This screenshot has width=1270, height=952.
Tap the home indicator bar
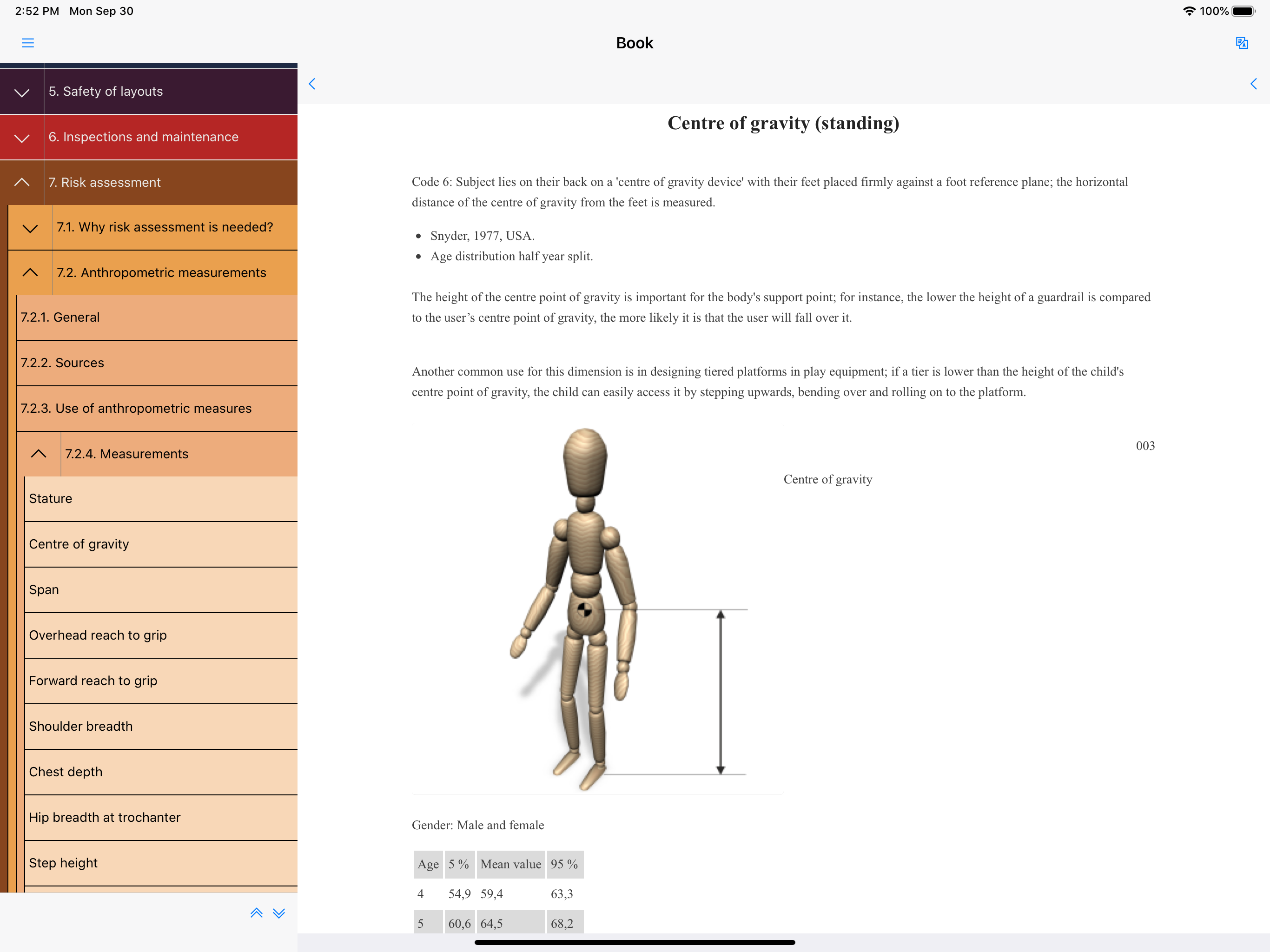pos(635,942)
